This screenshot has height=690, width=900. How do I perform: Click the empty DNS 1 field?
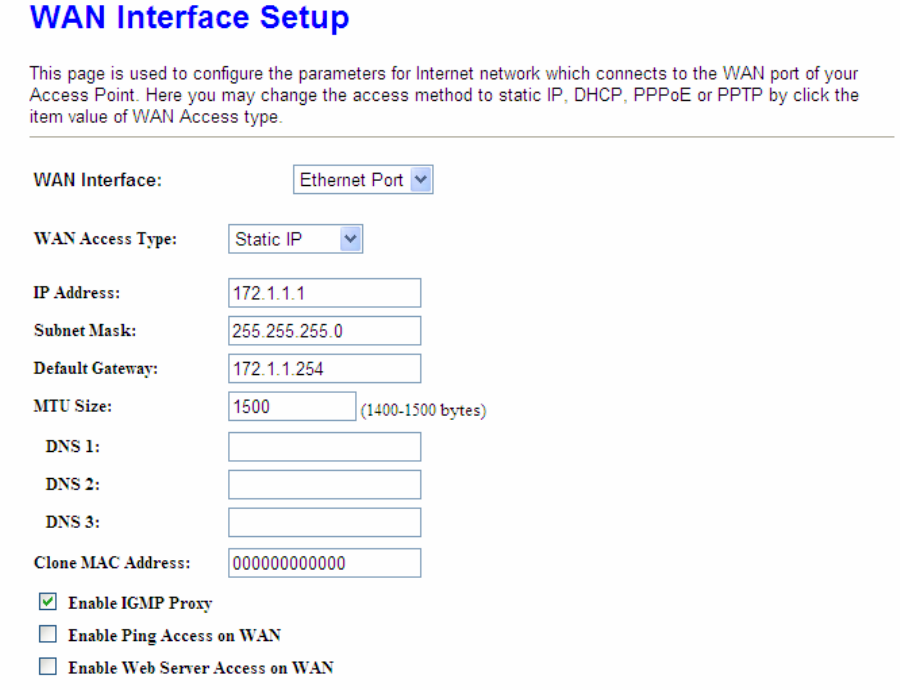point(324,447)
